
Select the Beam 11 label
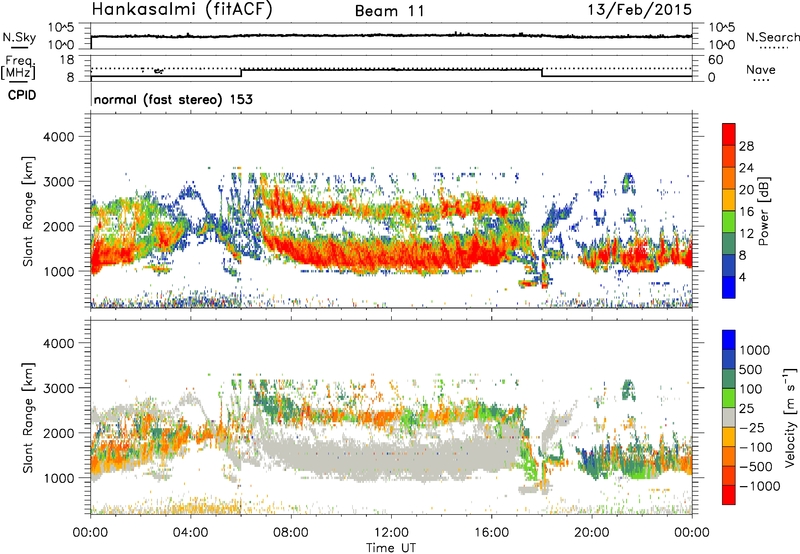click(390, 11)
